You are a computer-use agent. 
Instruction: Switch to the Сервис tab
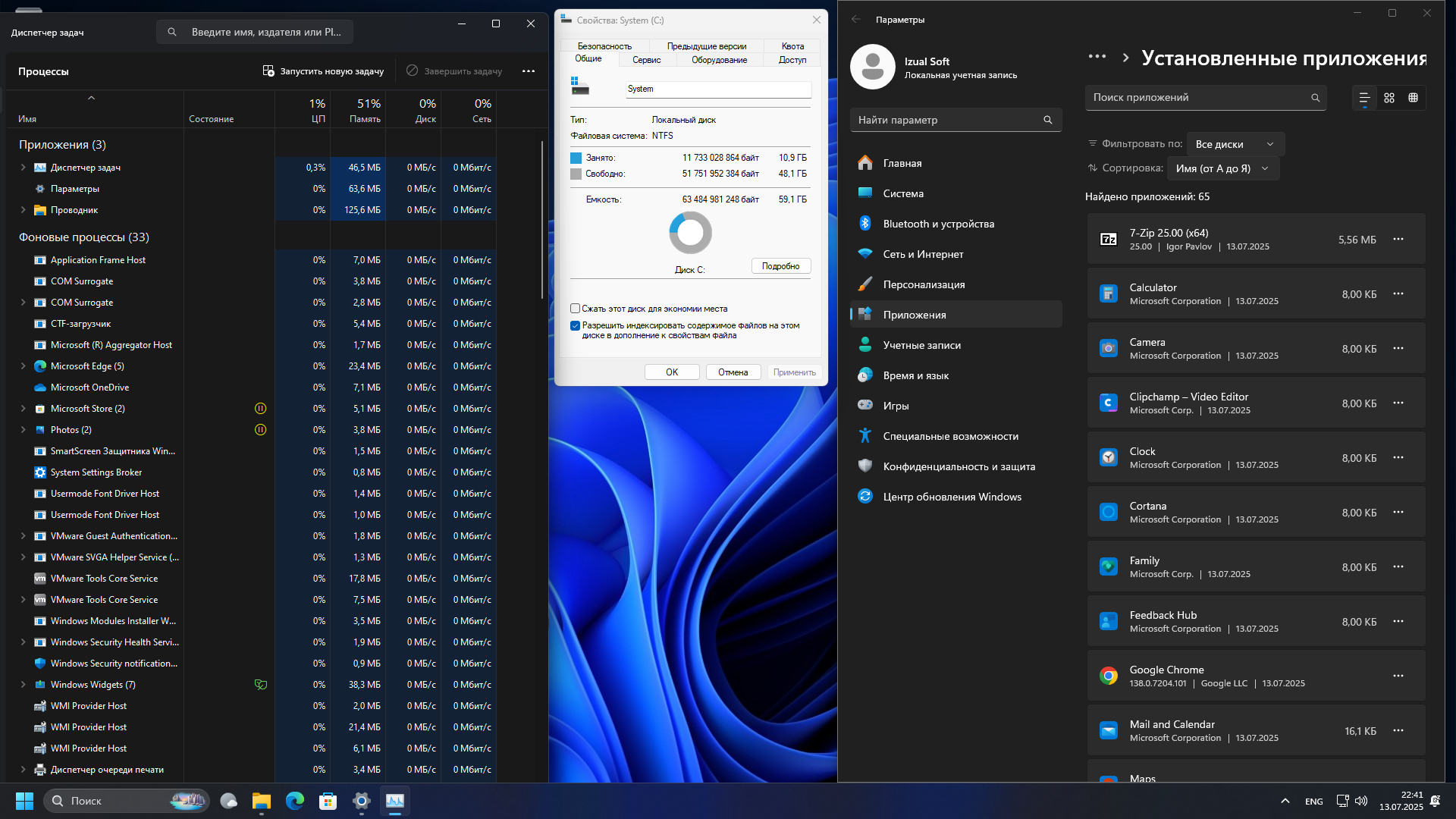point(646,60)
